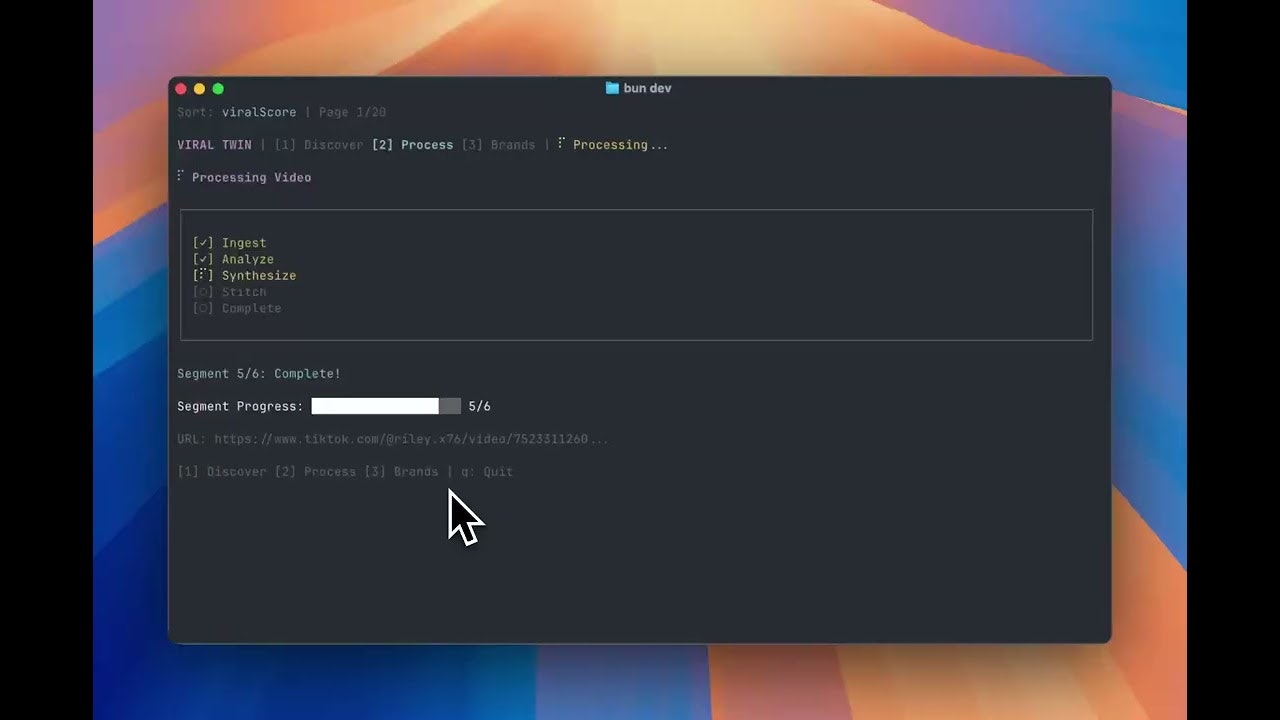Click the checkmark icon beside Analyze
The width and height of the screenshot is (1280, 720).
tap(203, 259)
